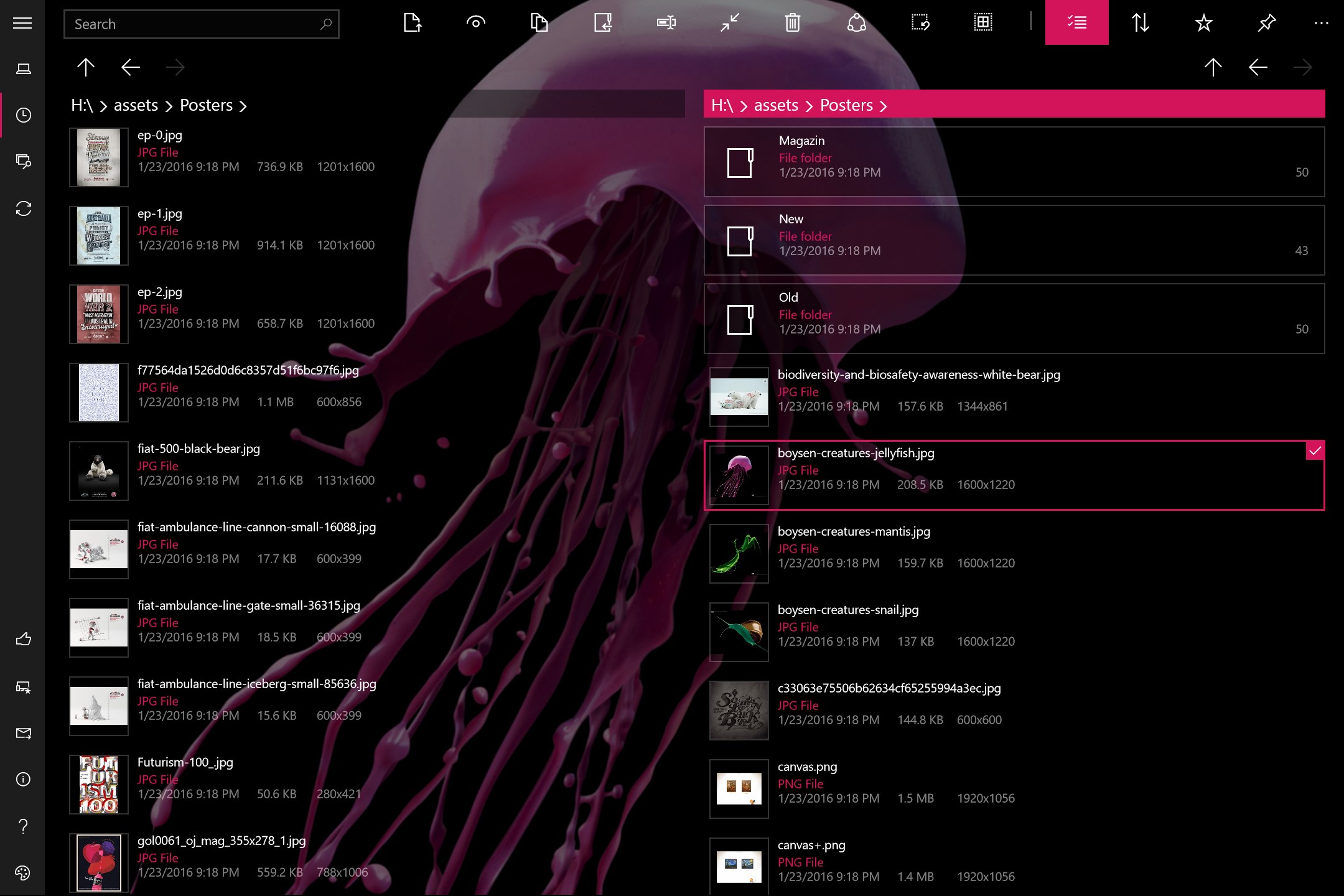Expand the hamburger navigation menu
Viewport: 1344px width, 896px height.
click(22, 23)
